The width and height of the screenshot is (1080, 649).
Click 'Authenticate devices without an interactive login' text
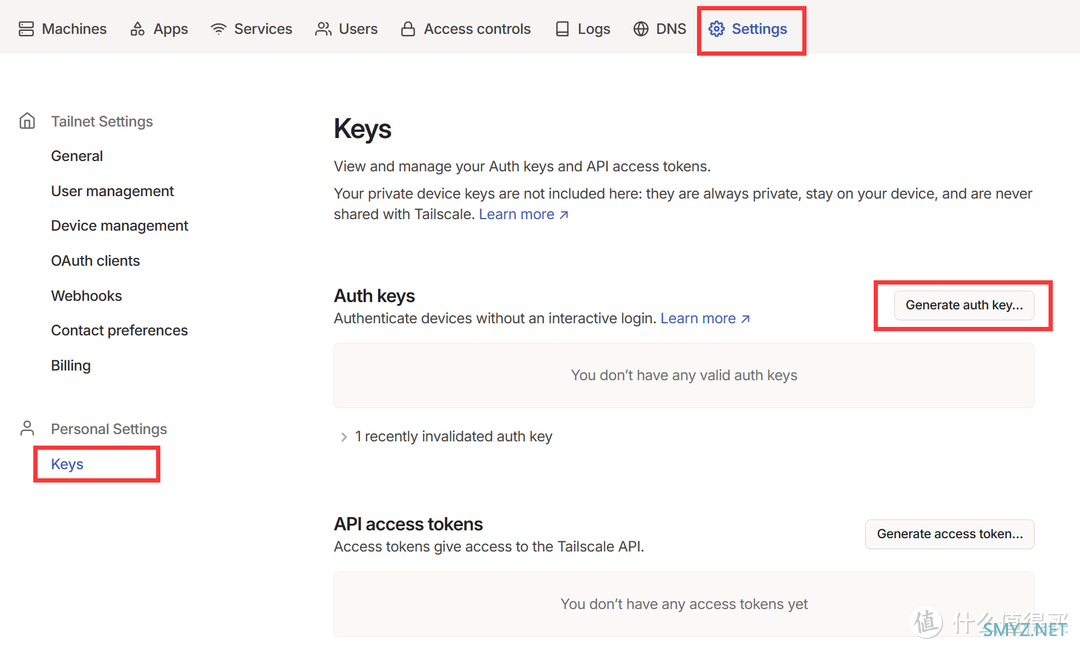click(x=495, y=318)
